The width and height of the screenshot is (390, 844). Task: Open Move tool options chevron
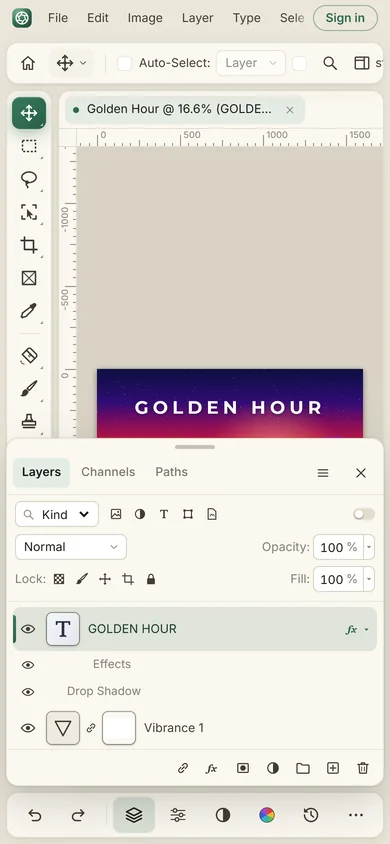click(83, 64)
